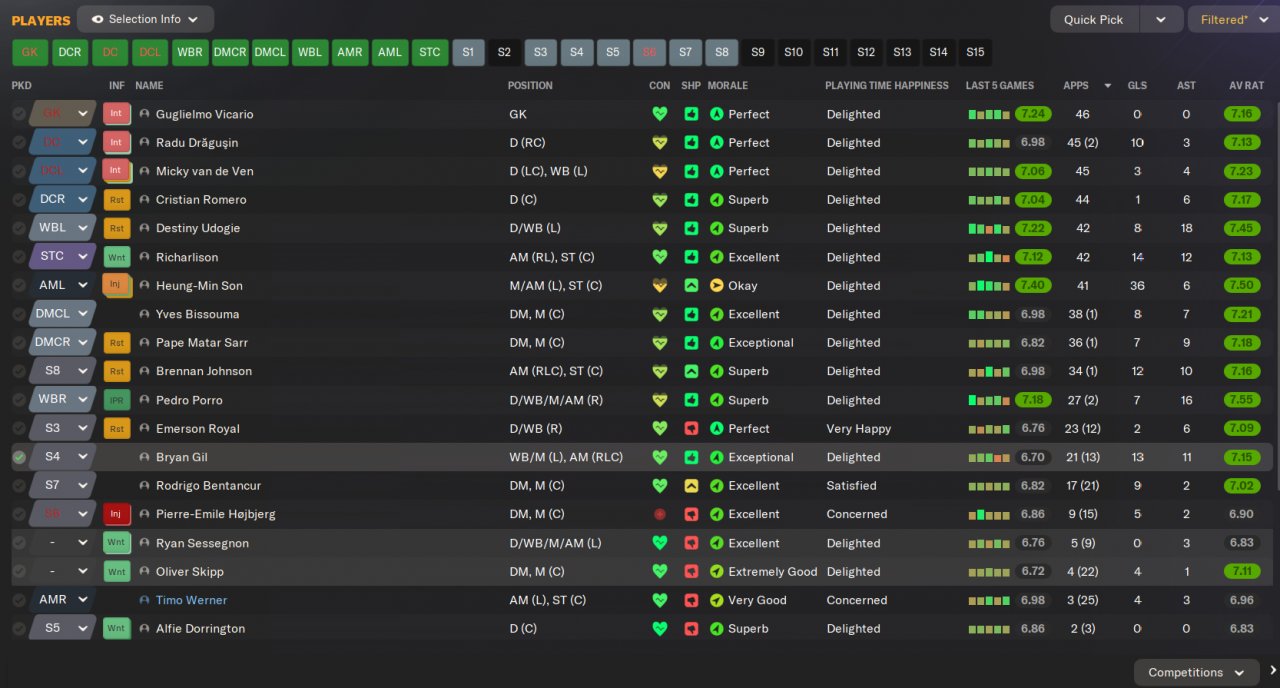Click the last 5 games form bars for Pedro Porro
The width and height of the screenshot is (1280, 688).
pos(989,400)
